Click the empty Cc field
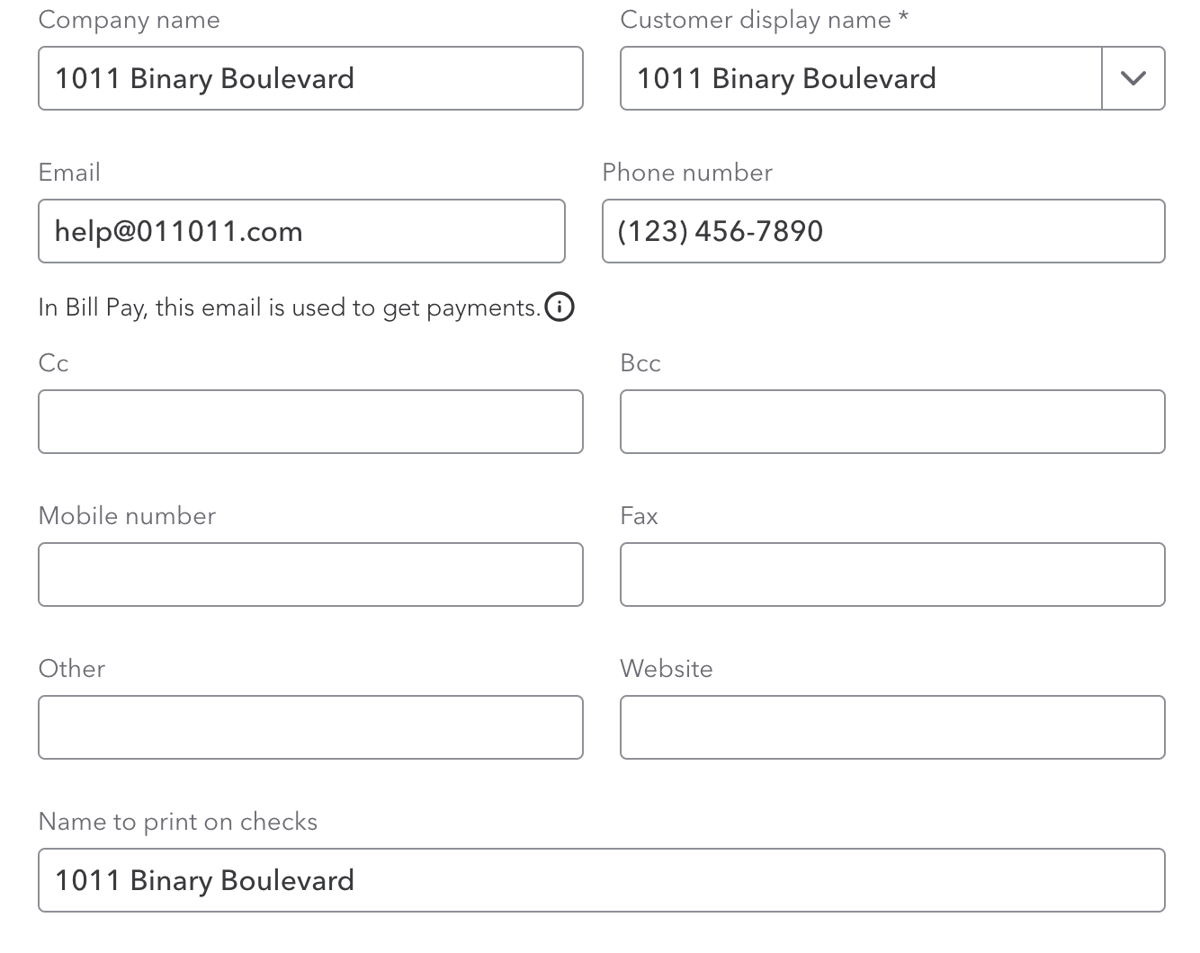Viewport: 1200px width, 953px height. point(310,421)
